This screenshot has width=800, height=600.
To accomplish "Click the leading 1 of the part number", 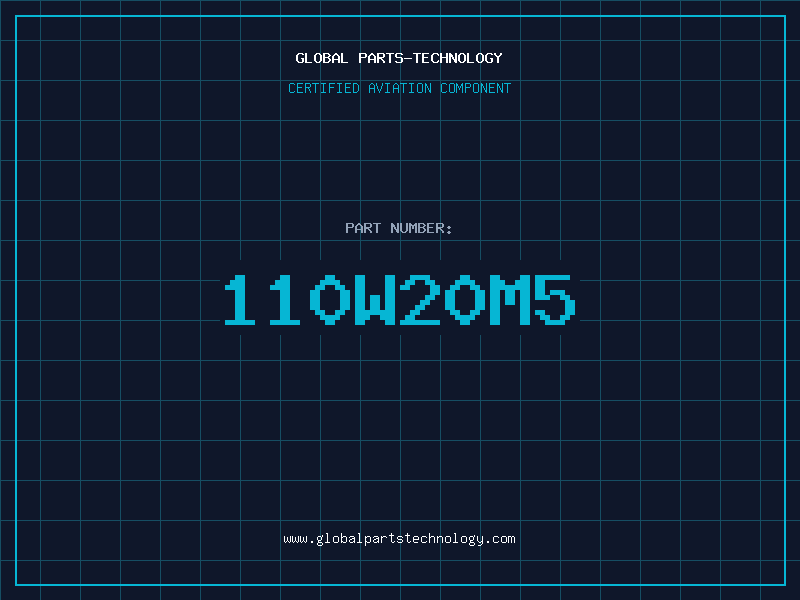I will 240,299.
